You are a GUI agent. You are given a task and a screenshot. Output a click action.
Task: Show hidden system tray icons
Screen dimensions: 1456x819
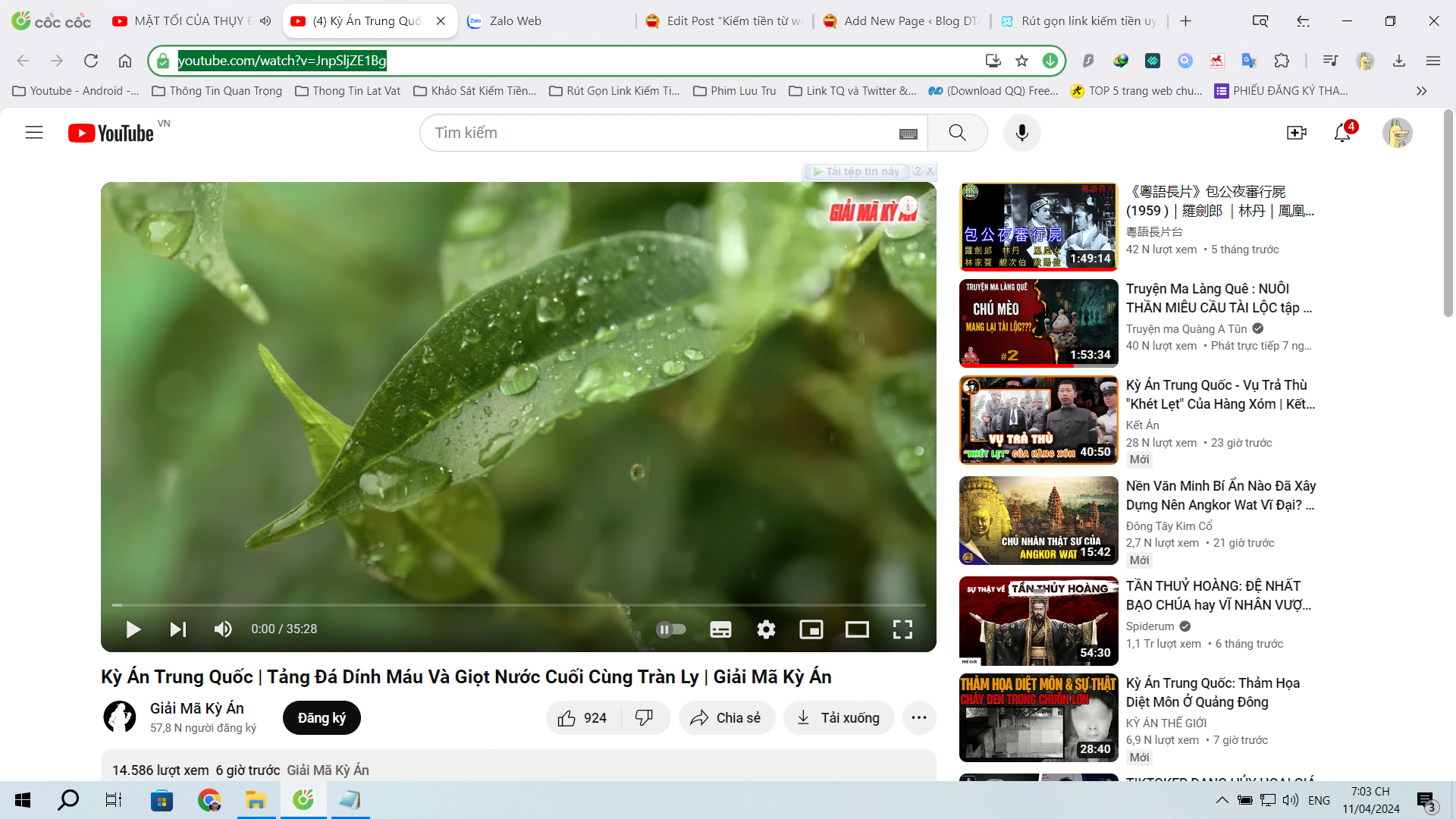tap(1222, 800)
